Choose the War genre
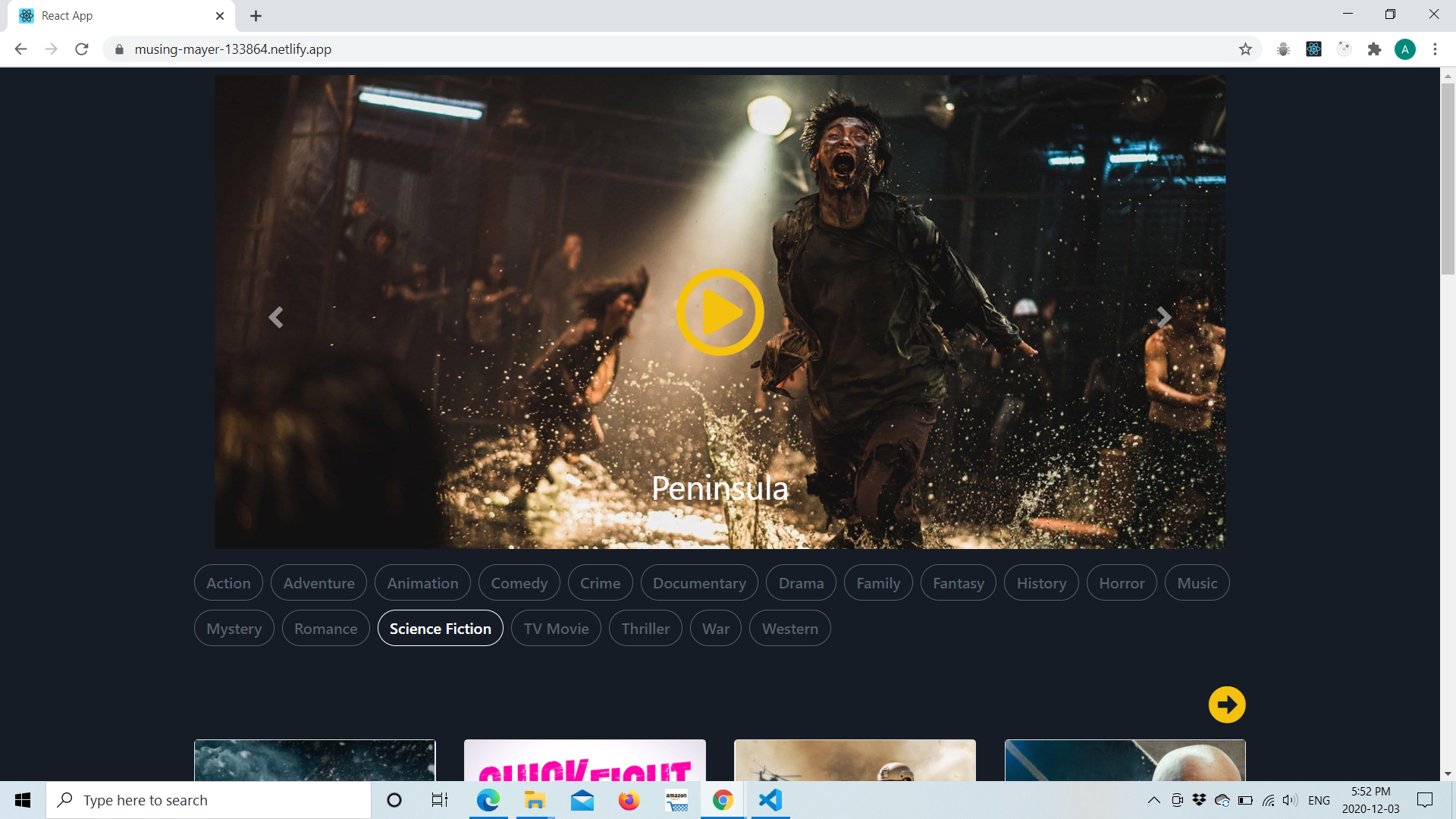The height and width of the screenshot is (819, 1456). [x=715, y=629]
